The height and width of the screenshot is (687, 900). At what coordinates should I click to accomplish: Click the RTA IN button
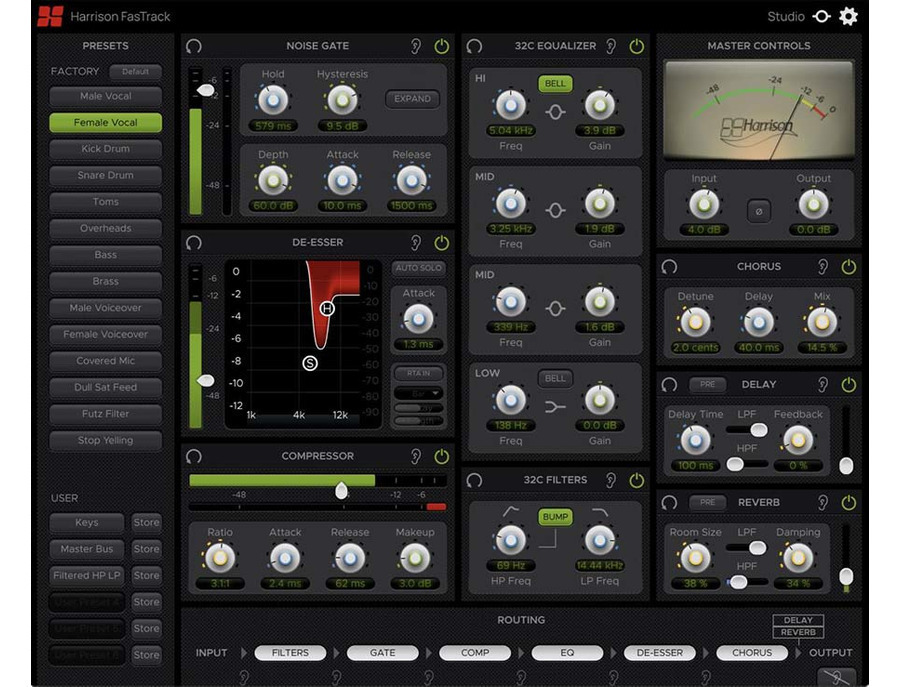418,374
